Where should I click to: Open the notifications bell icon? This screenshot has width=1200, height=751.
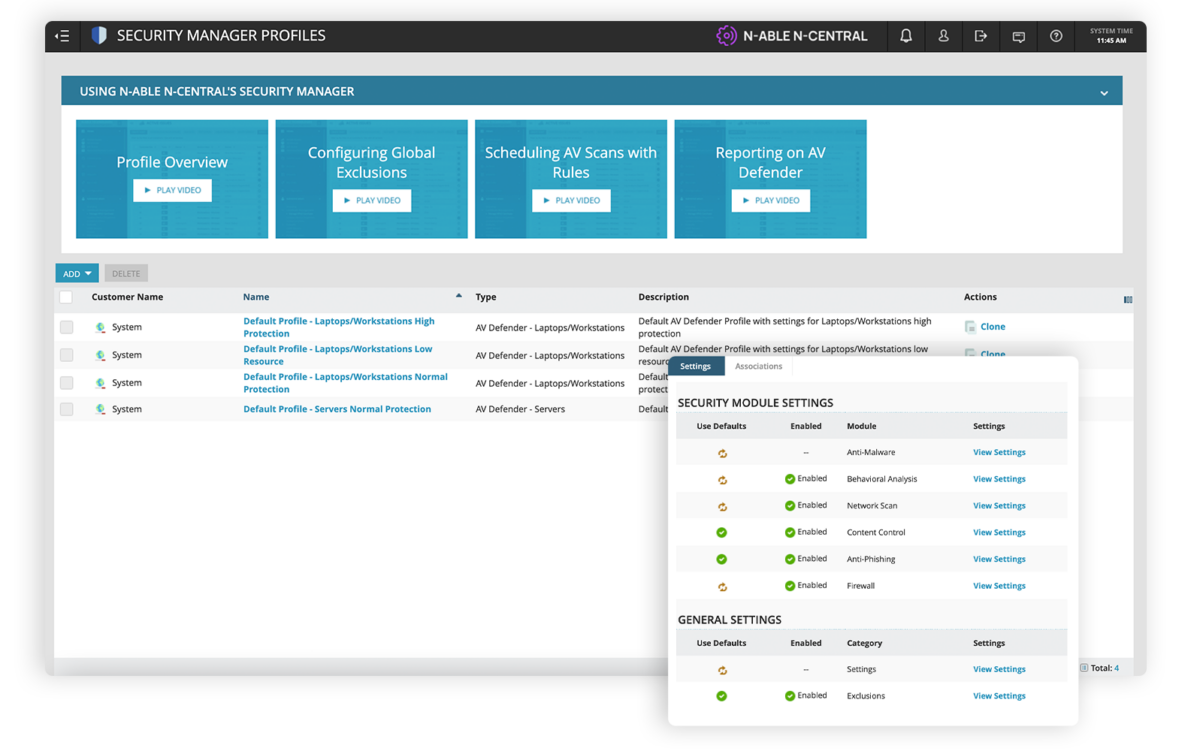pos(905,35)
